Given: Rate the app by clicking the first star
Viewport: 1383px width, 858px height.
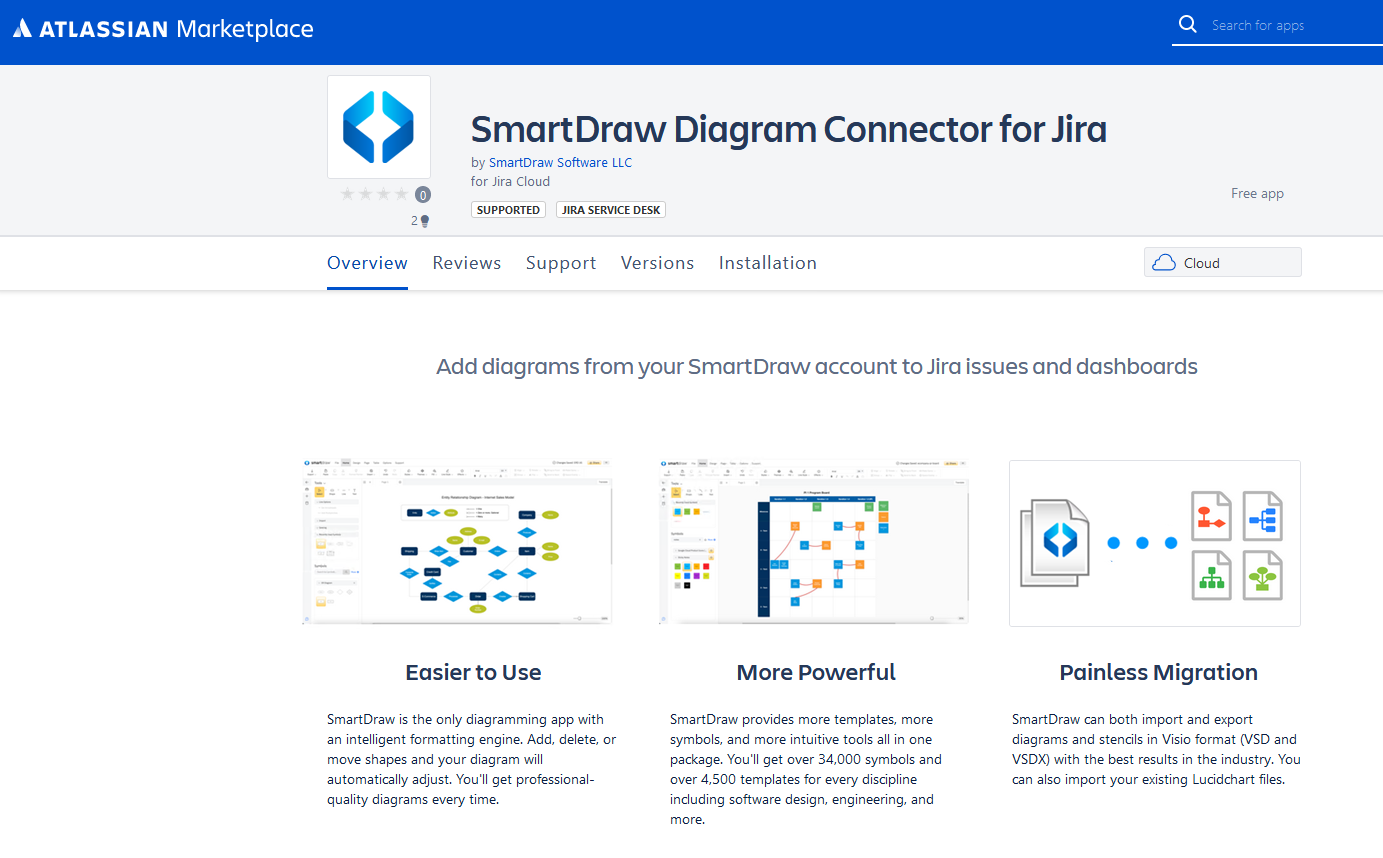Looking at the screenshot, I should (347, 194).
